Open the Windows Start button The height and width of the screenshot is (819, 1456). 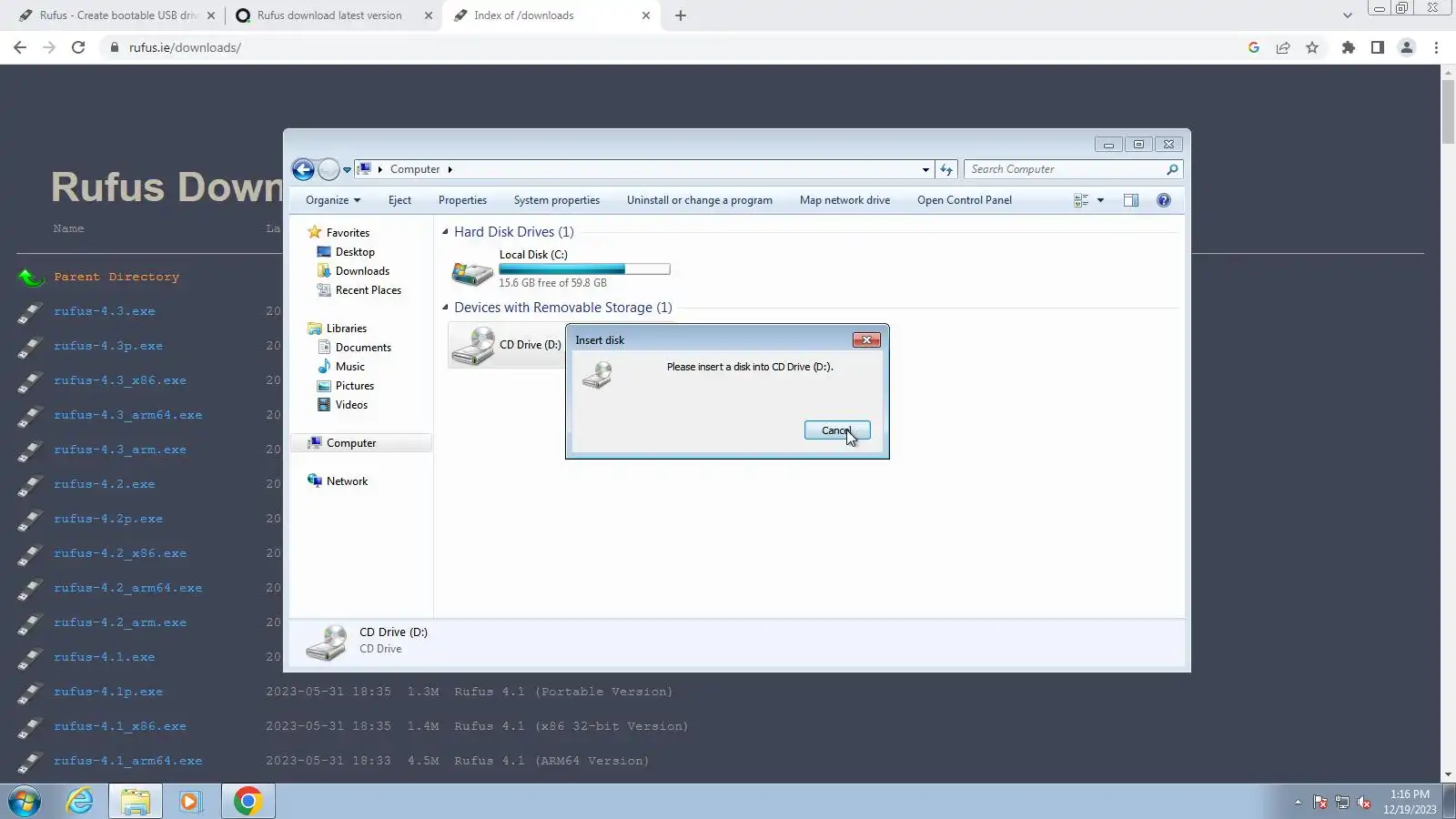click(25, 802)
